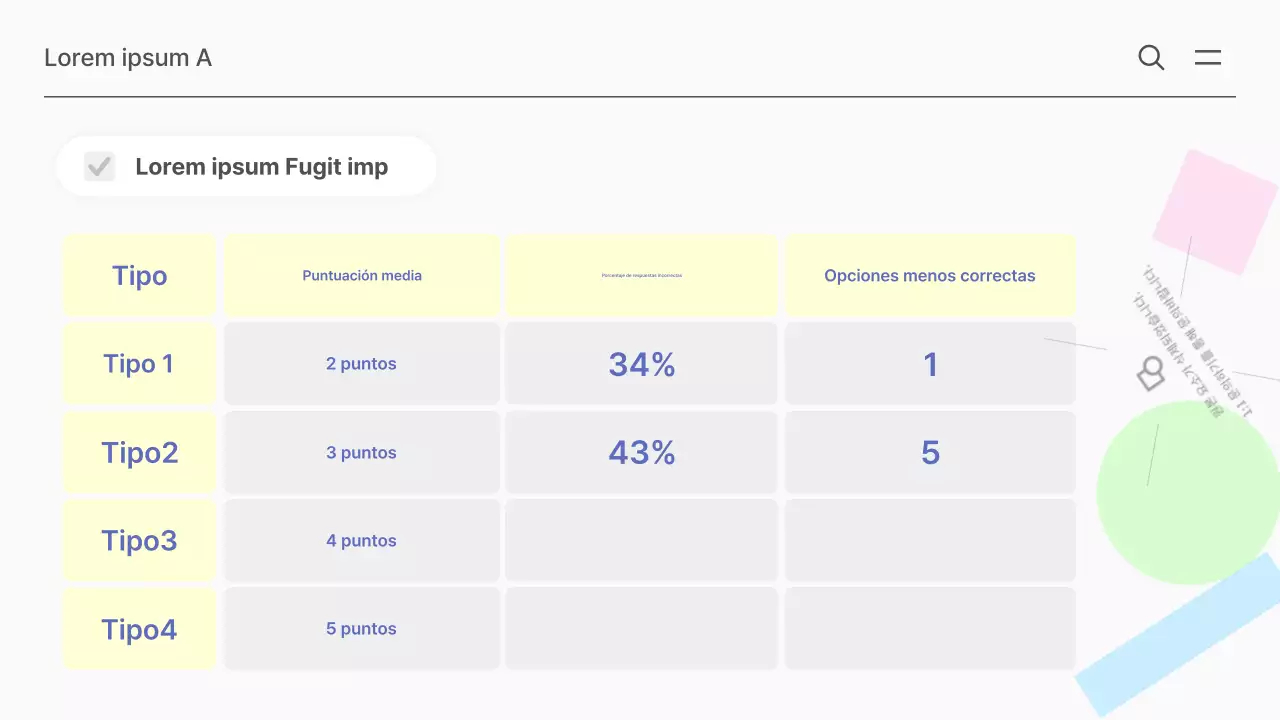Click the Lorem ipsum Fugit imp label

(x=261, y=167)
